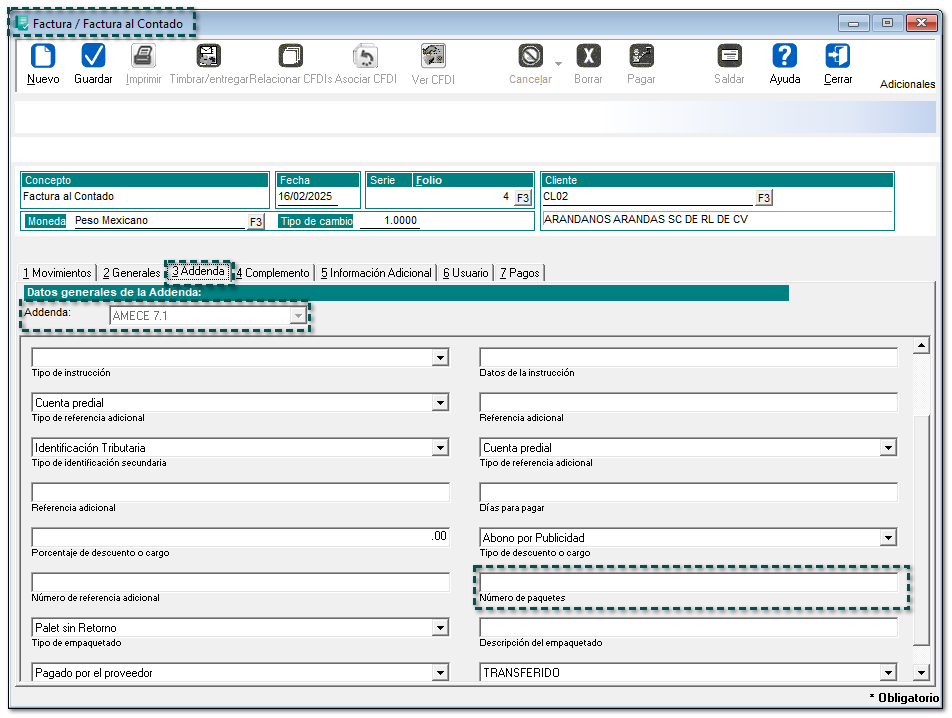Open Relacionar CFDIs tool
The width and height of the screenshot is (952, 718).
[x=290, y=57]
